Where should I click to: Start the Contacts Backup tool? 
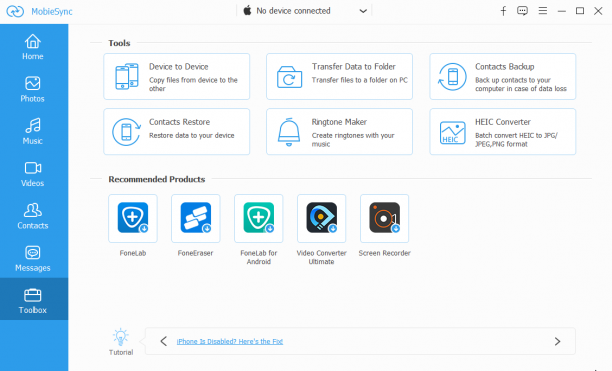pyautogui.click(x=503, y=76)
